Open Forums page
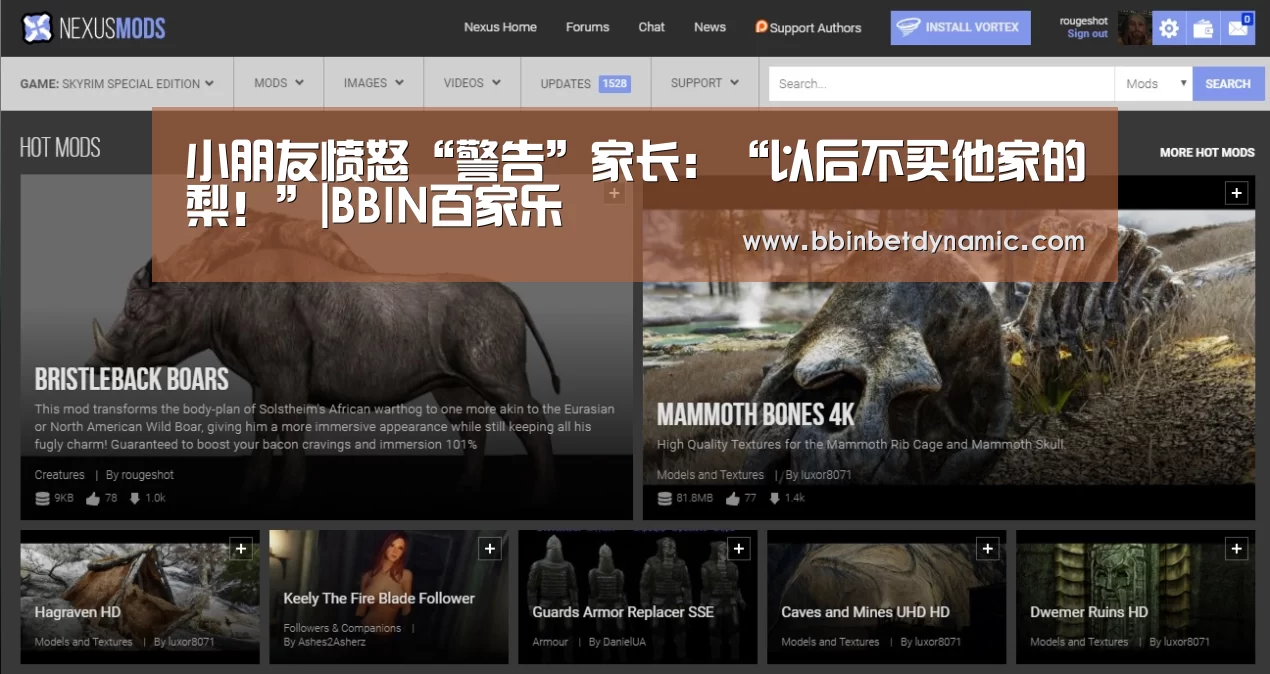1270x674 pixels. pos(587,27)
